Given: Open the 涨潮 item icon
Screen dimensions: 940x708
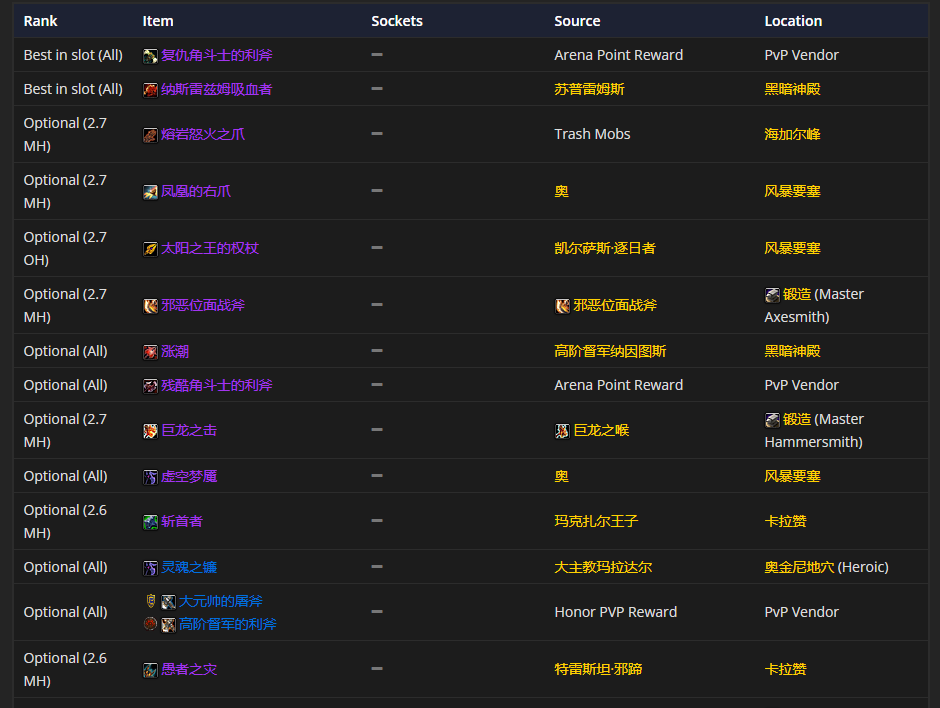Looking at the screenshot, I should pyautogui.click(x=150, y=352).
